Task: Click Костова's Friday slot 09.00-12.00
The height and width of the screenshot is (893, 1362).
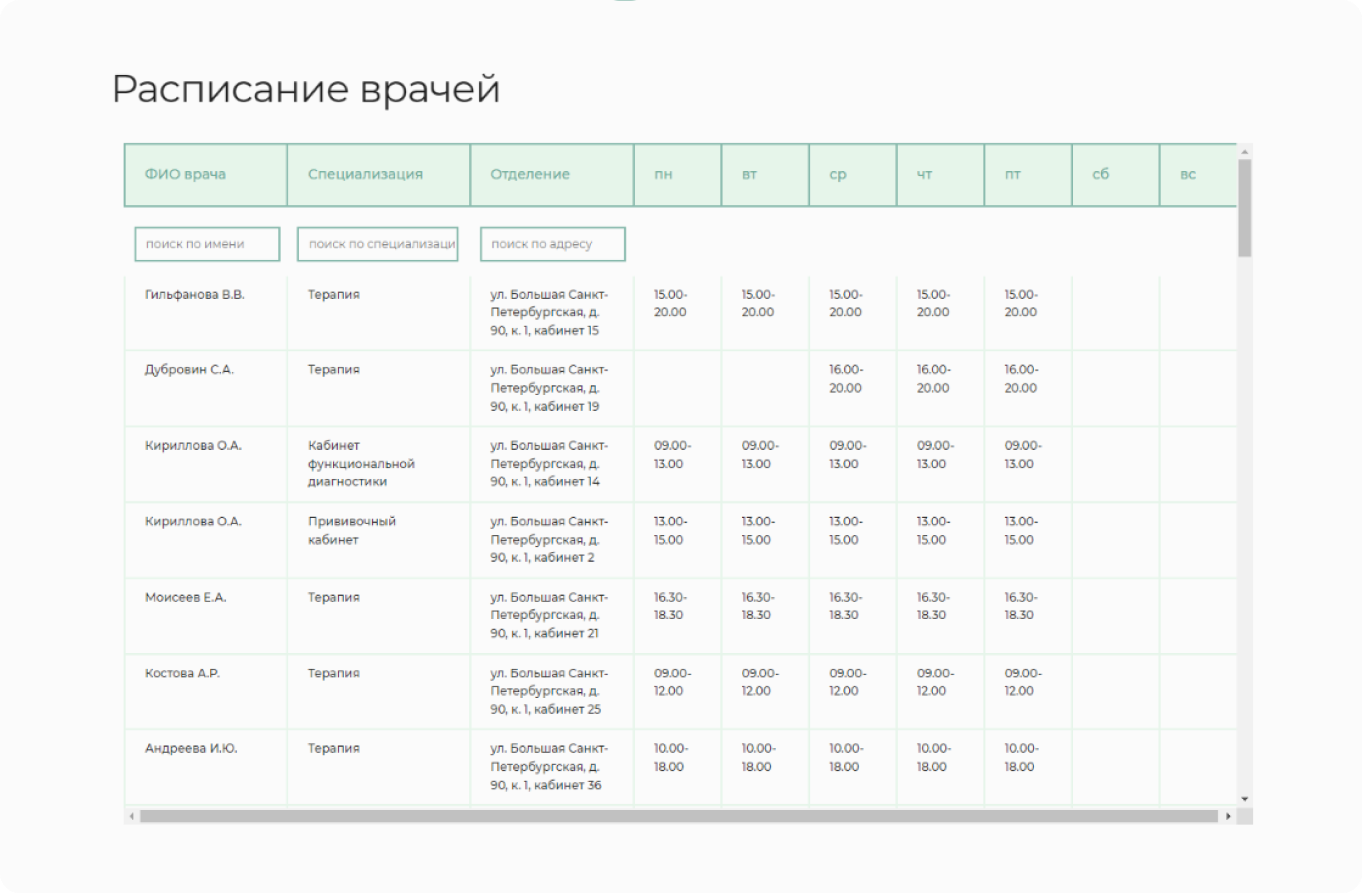Action: [x=1023, y=682]
